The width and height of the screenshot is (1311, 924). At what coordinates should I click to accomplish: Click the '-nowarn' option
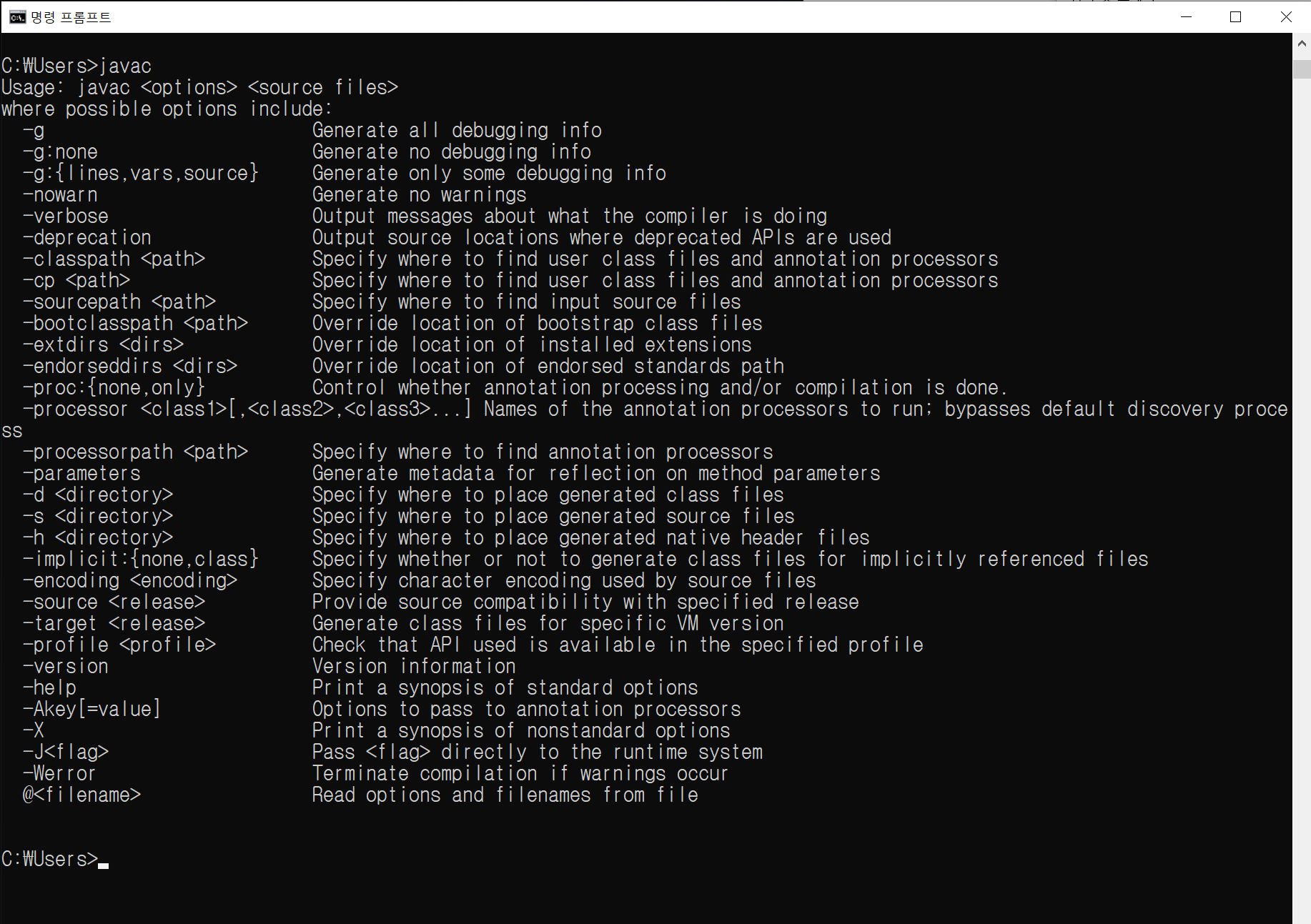pyautogui.click(x=60, y=195)
